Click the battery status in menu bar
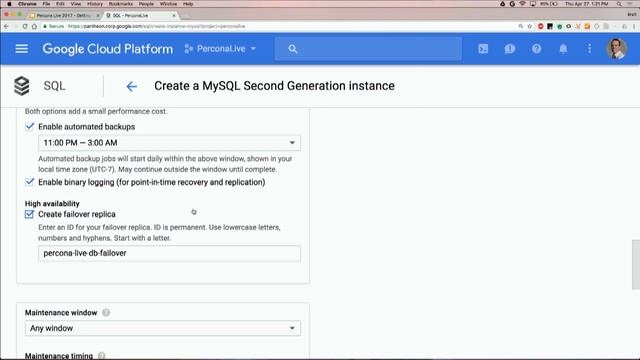The width and height of the screenshot is (640, 360). pyautogui.click(x=549, y=4)
